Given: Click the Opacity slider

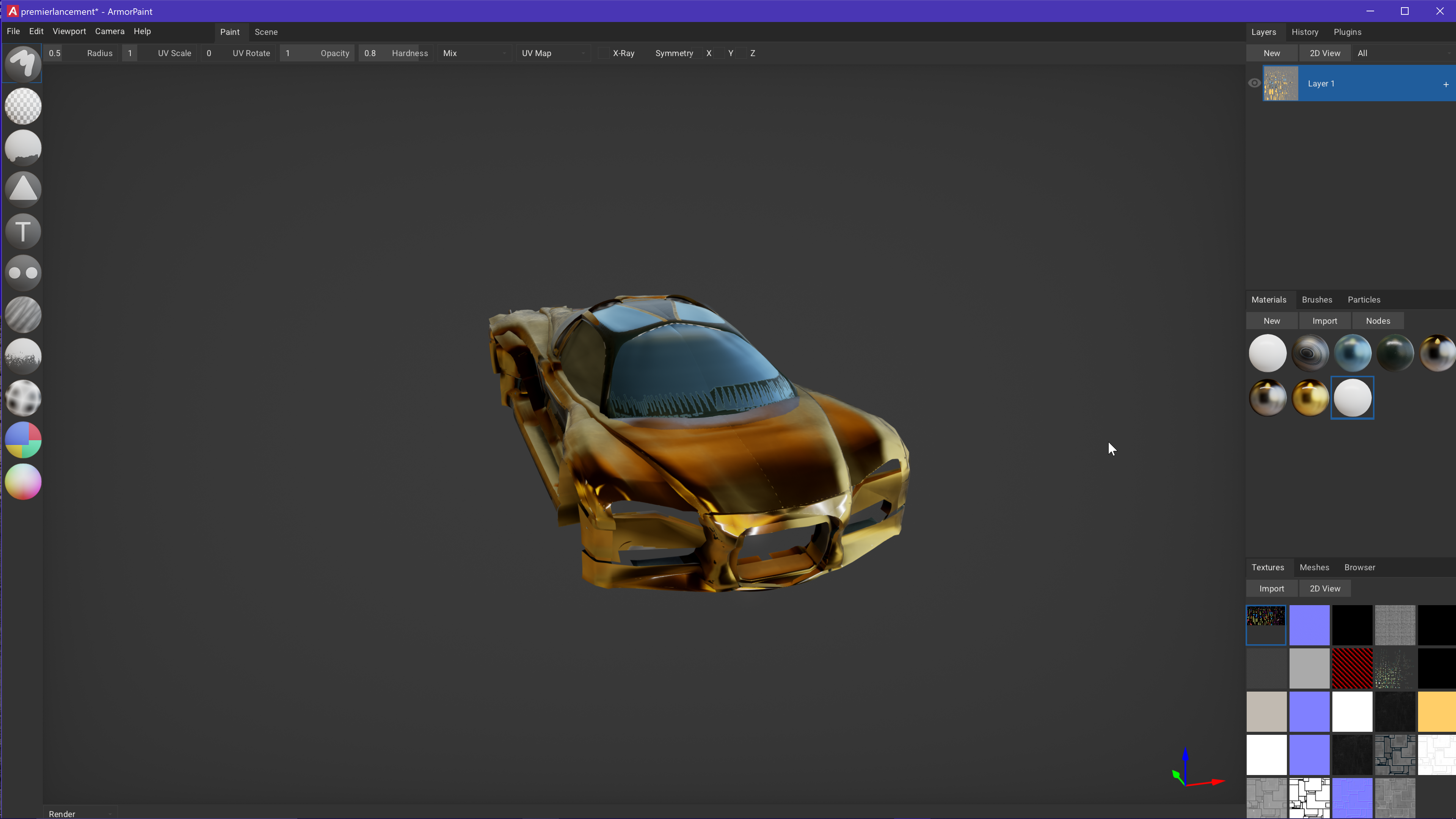Looking at the screenshot, I should pos(317,53).
